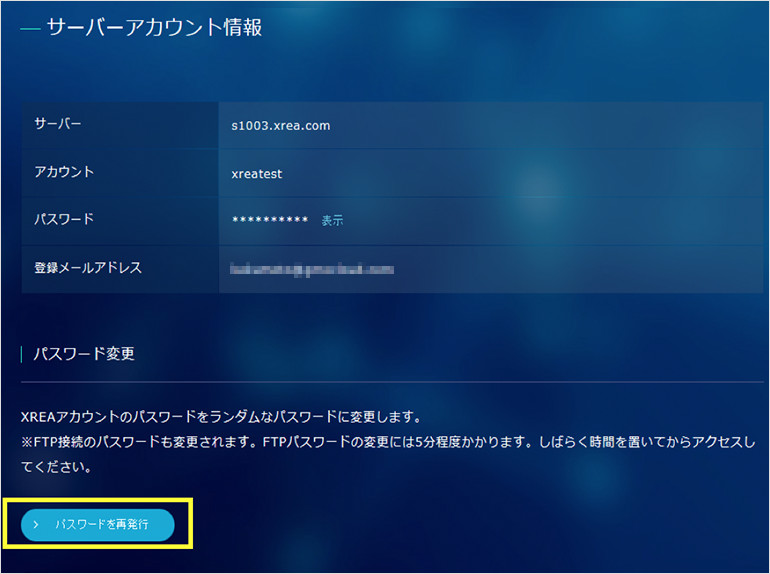Click the 登録メールアドレス row label
The height and width of the screenshot is (574, 770).
[x=88, y=268]
